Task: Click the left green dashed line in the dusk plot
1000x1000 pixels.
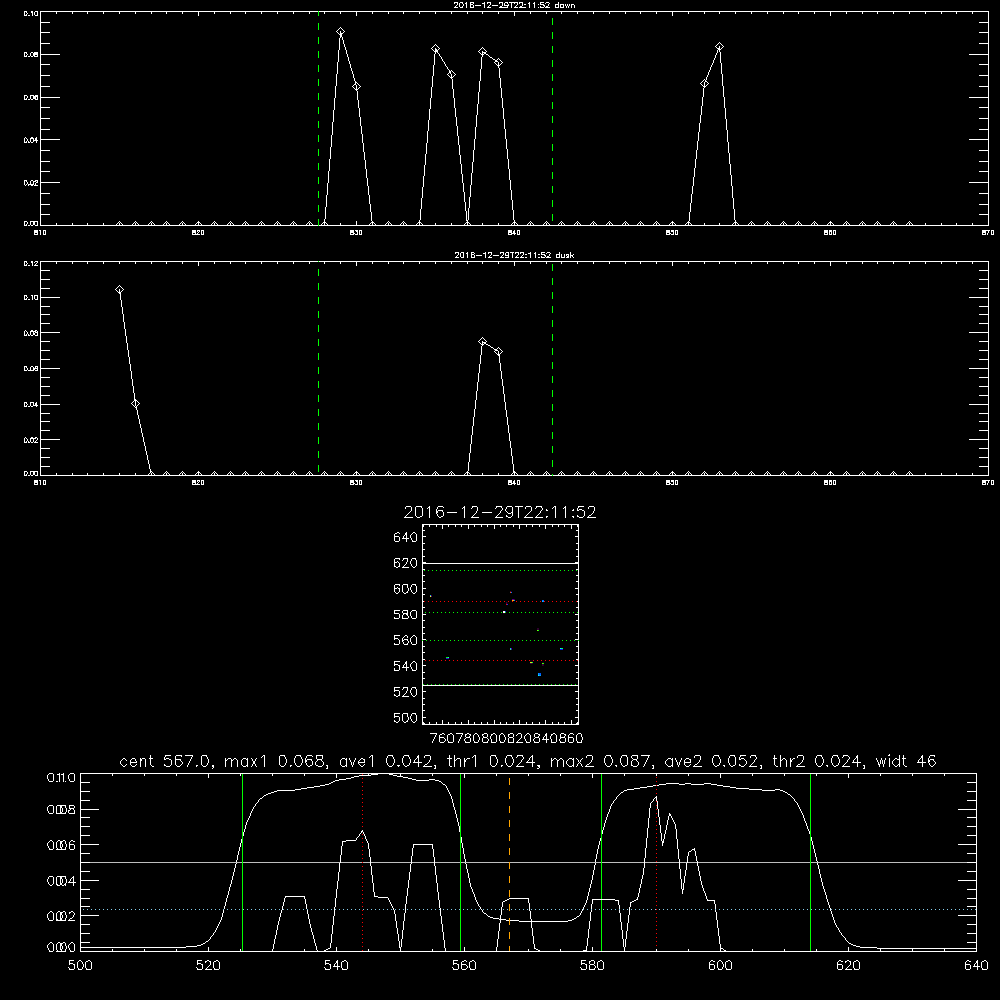Action: click(x=318, y=369)
